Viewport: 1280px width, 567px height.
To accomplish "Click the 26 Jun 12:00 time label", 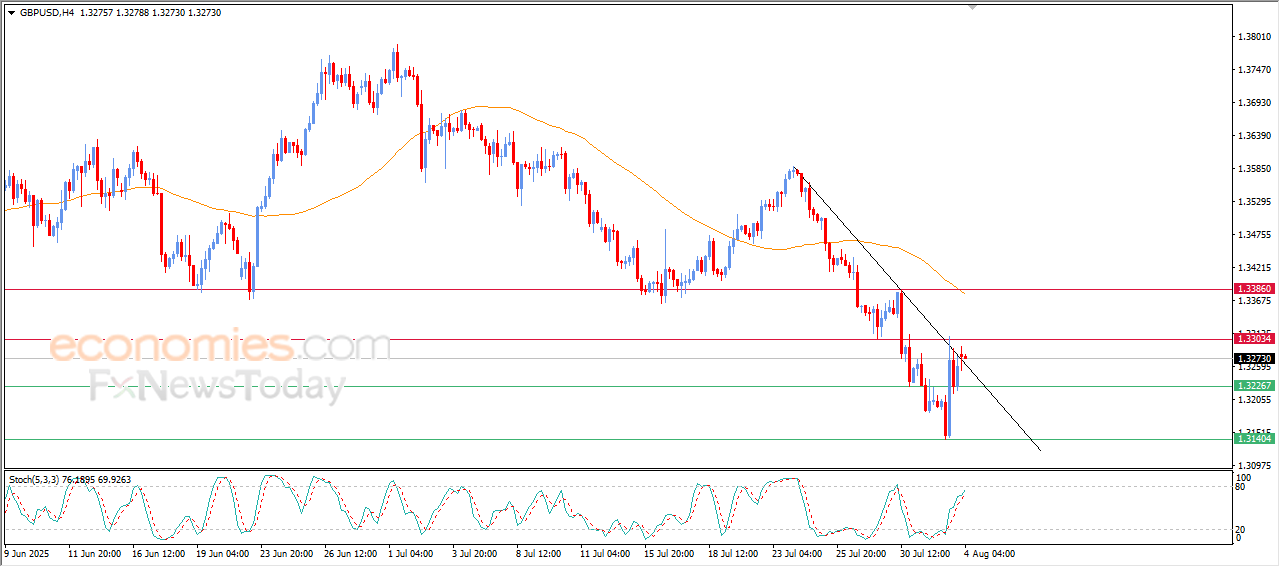I will click(x=350, y=552).
